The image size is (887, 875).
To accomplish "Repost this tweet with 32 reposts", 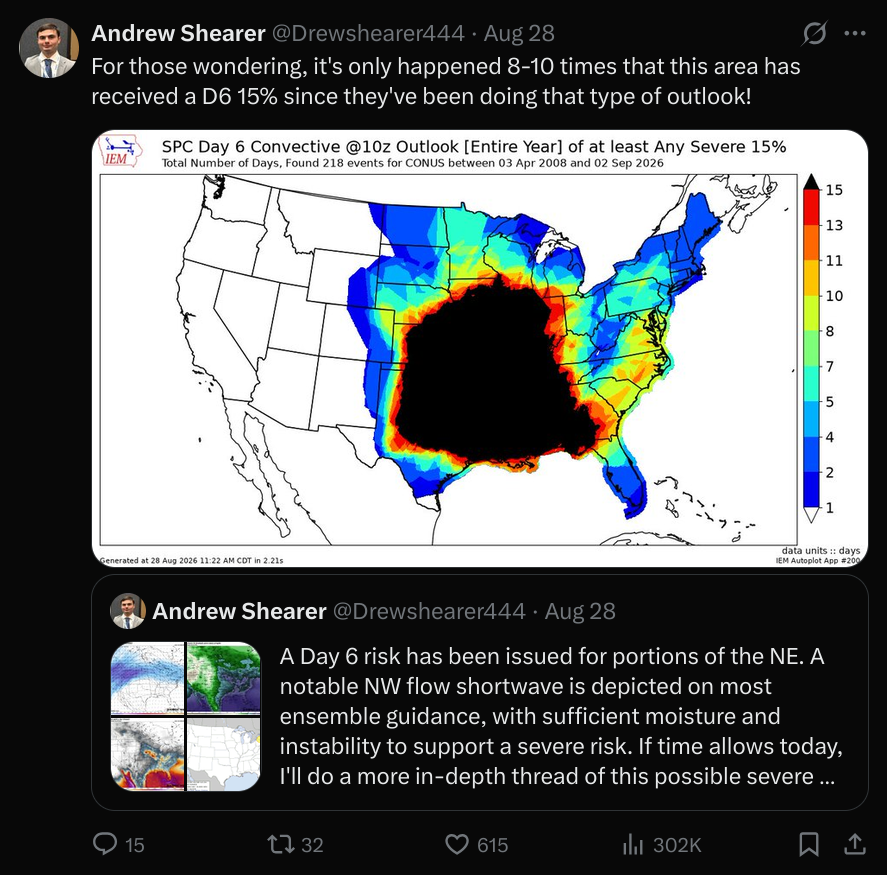I will [295, 844].
